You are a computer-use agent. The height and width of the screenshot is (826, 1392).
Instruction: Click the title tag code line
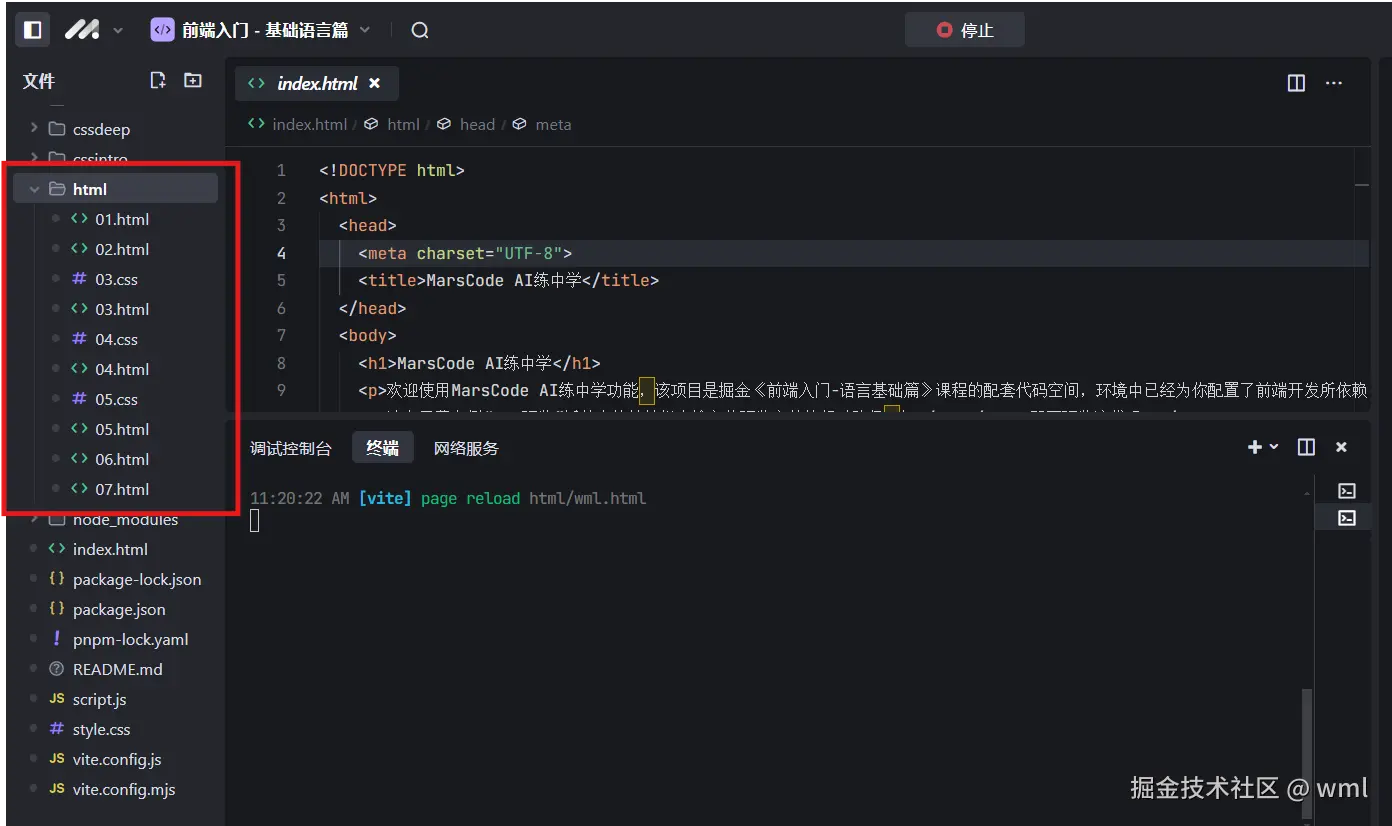(x=509, y=281)
